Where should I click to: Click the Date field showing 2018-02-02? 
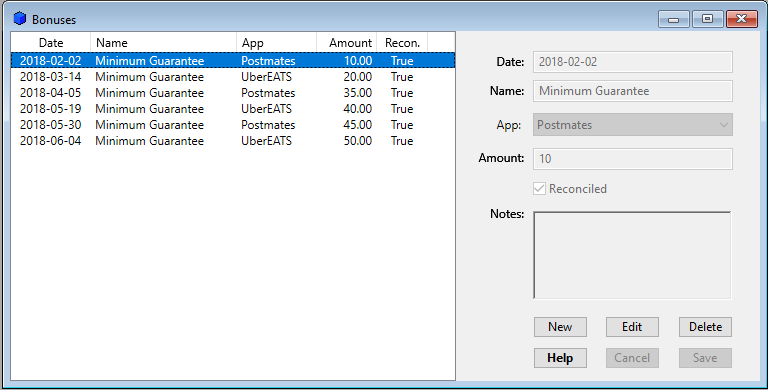pyautogui.click(x=633, y=62)
